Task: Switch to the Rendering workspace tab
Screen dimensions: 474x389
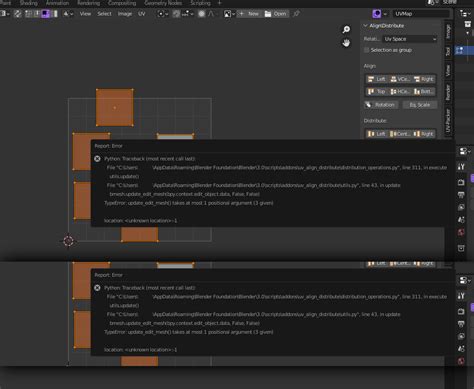Action: point(88,3)
